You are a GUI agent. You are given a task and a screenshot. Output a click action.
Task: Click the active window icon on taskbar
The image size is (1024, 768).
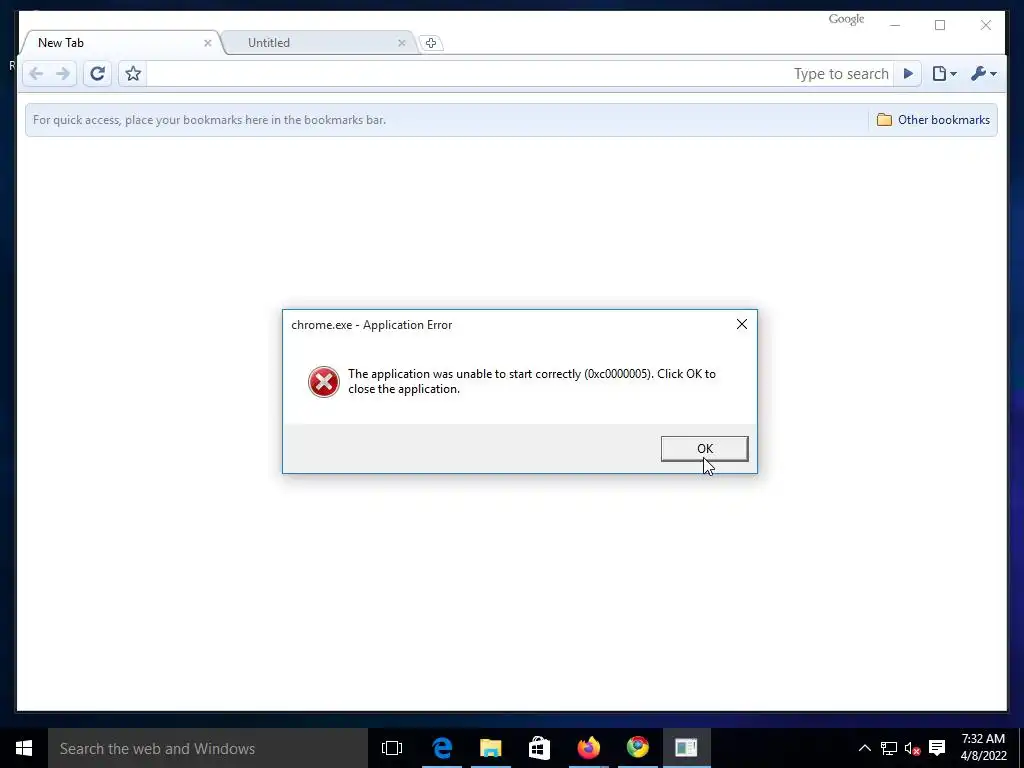tap(686, 748)
